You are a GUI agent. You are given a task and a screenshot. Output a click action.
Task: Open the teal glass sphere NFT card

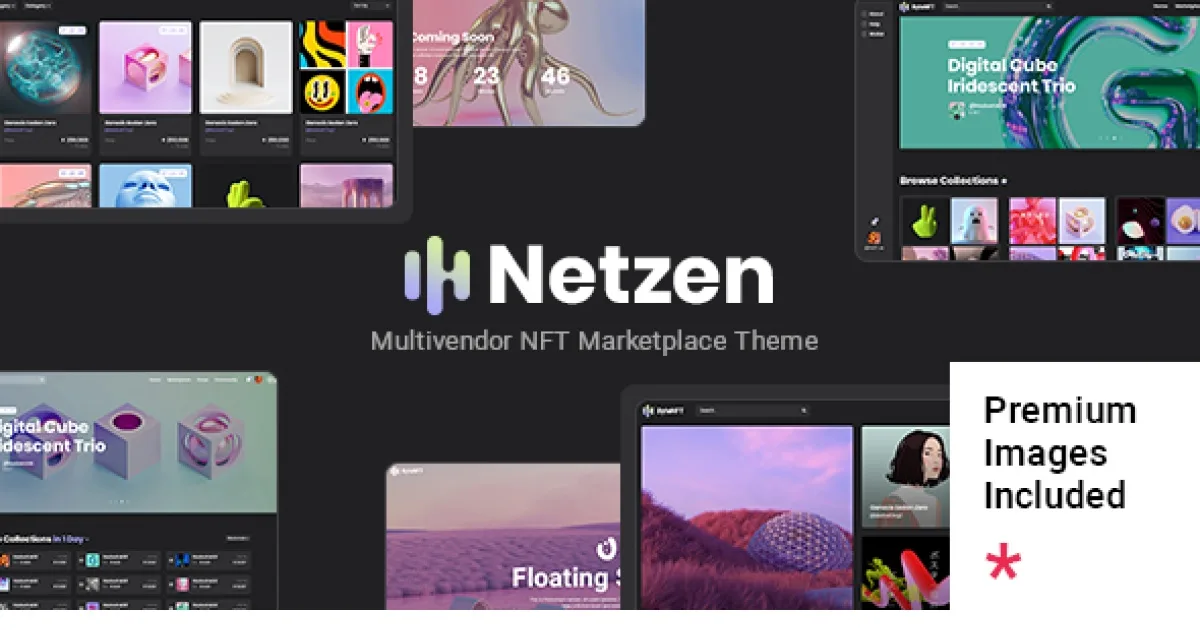point(45,87)
